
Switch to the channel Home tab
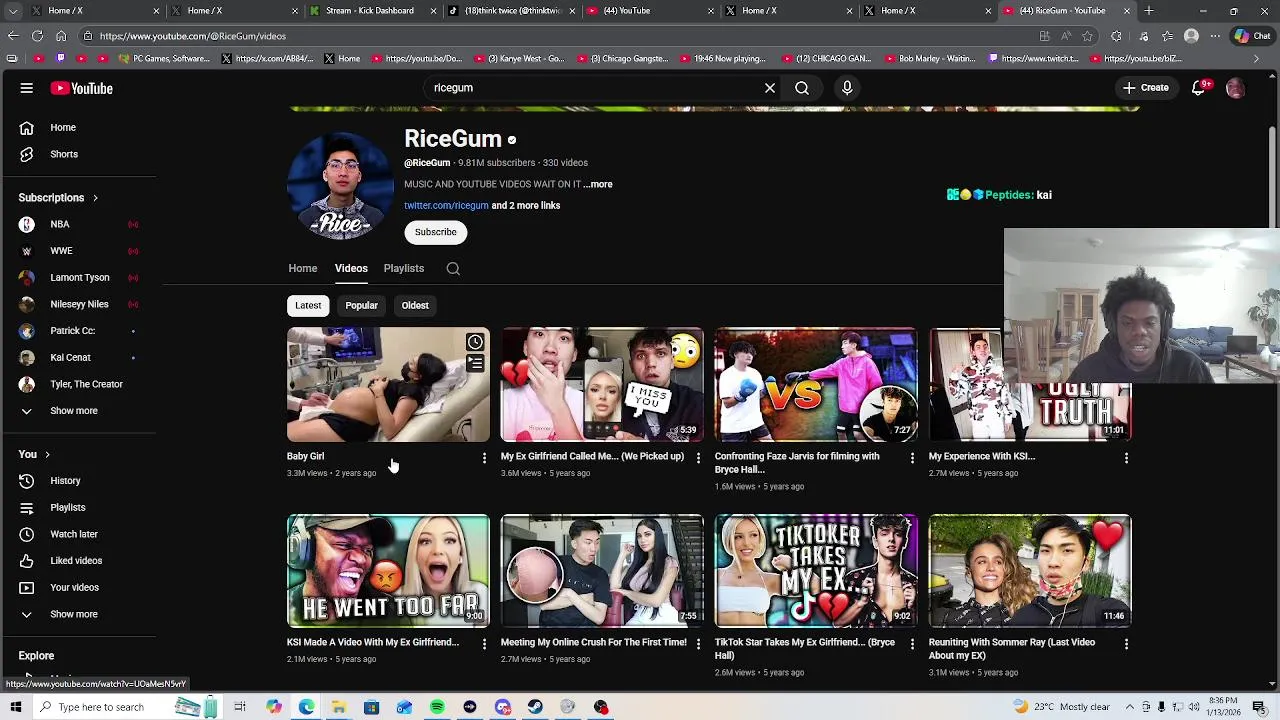pos(303,268)
